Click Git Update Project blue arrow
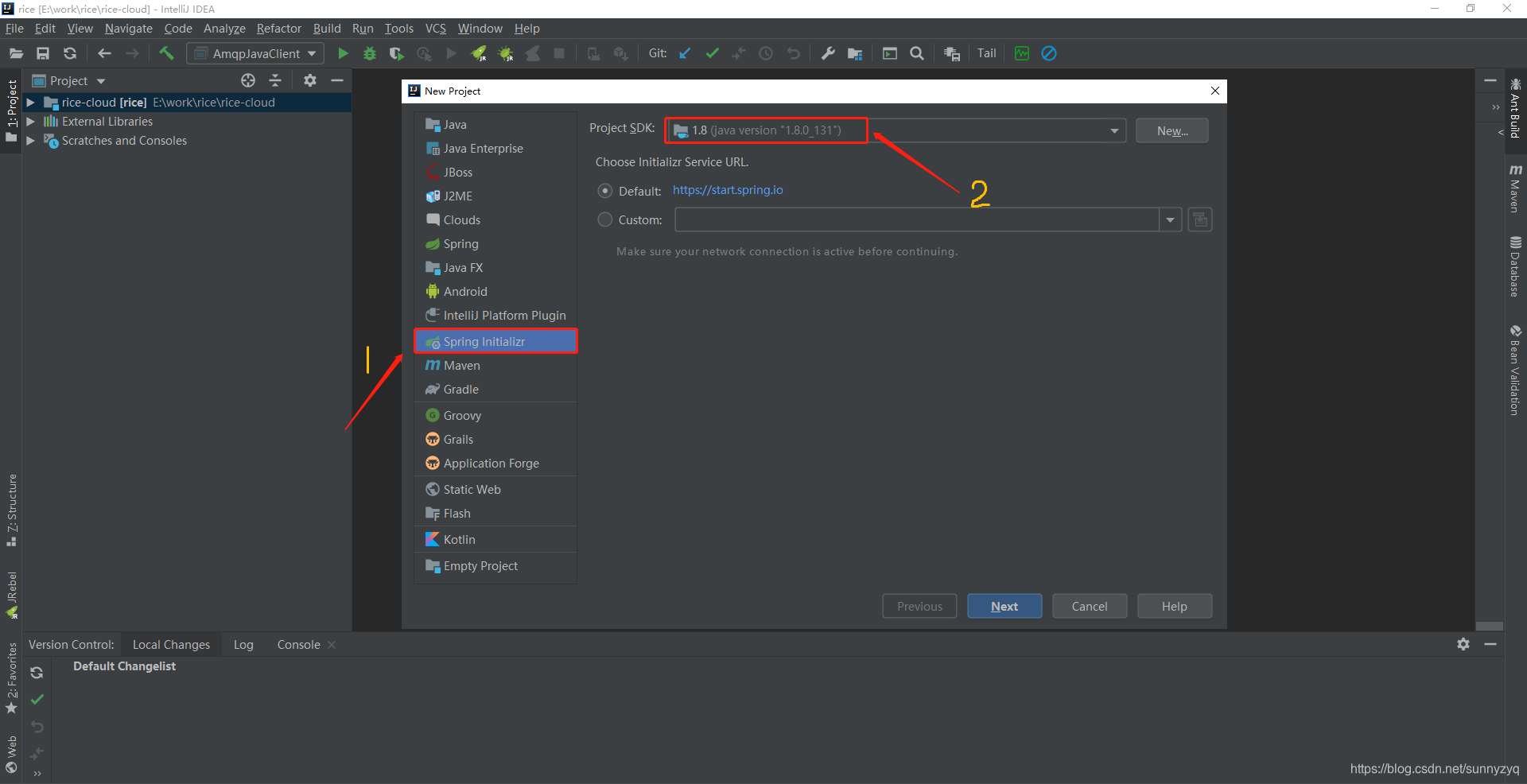The height and width of the screenshot is (784, 1527). click(685, 53)
